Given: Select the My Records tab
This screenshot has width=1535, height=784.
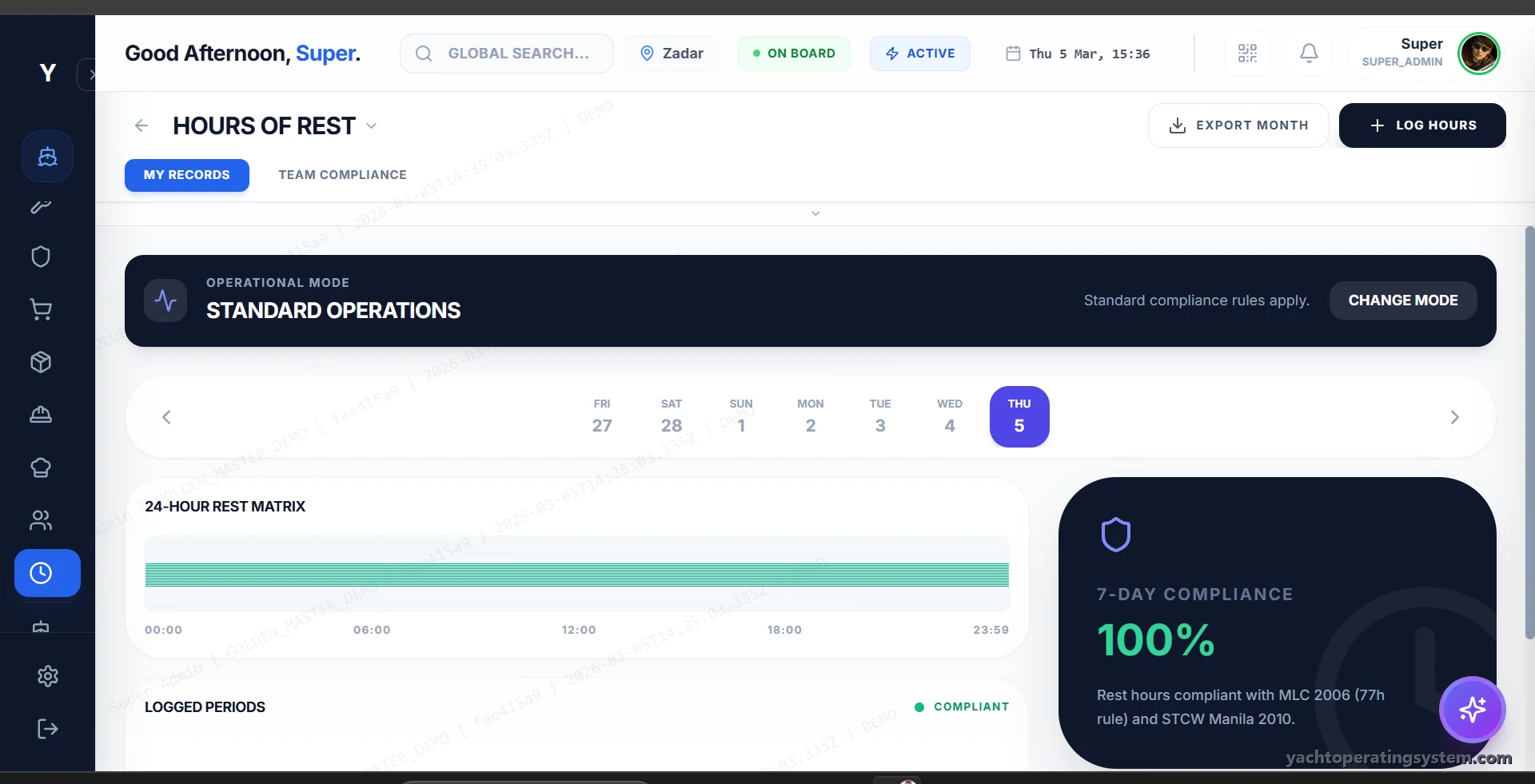Looking at the screenshot, I should point(186,175).
